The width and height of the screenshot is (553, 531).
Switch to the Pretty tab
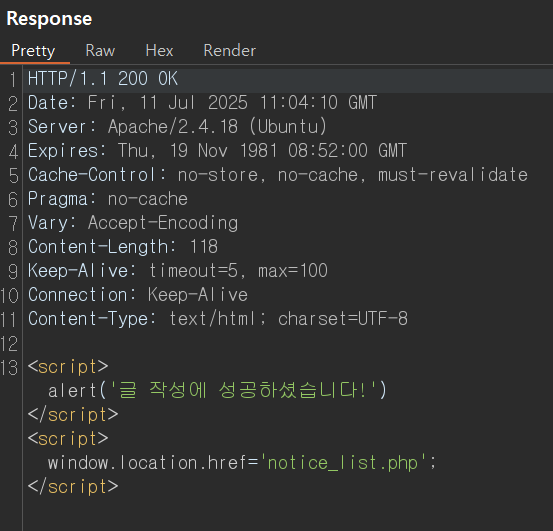(33, 51)
